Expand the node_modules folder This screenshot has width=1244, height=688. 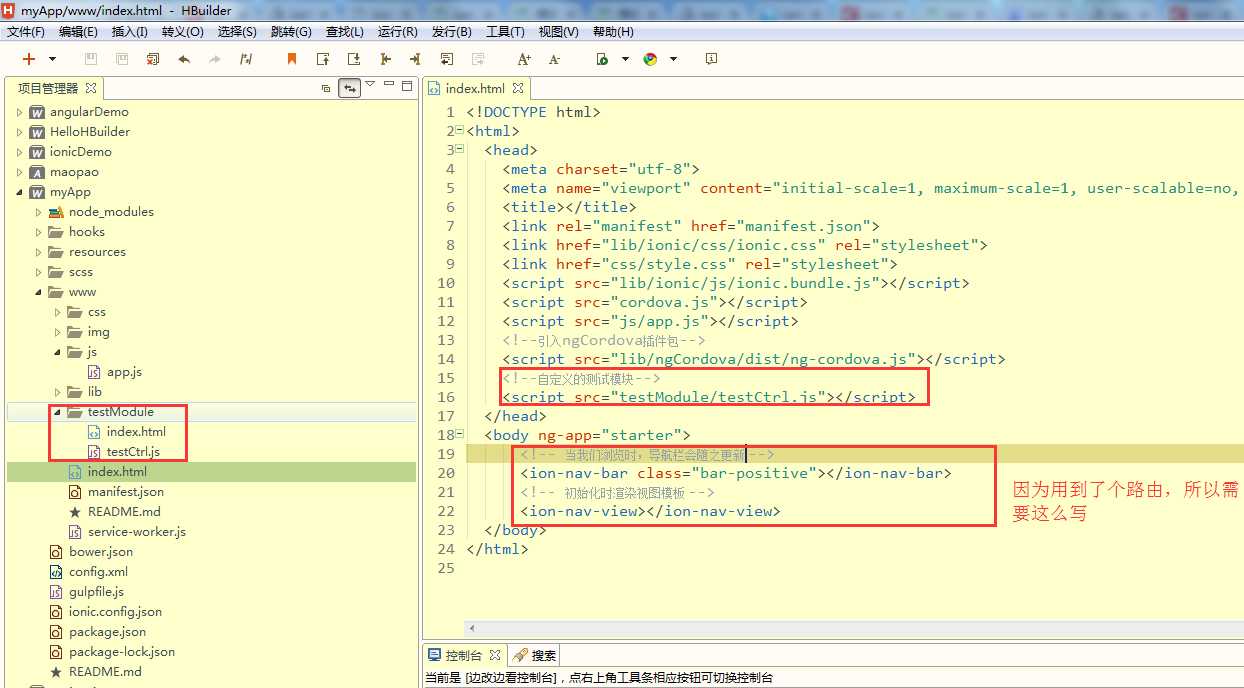[x=38, y=212]
